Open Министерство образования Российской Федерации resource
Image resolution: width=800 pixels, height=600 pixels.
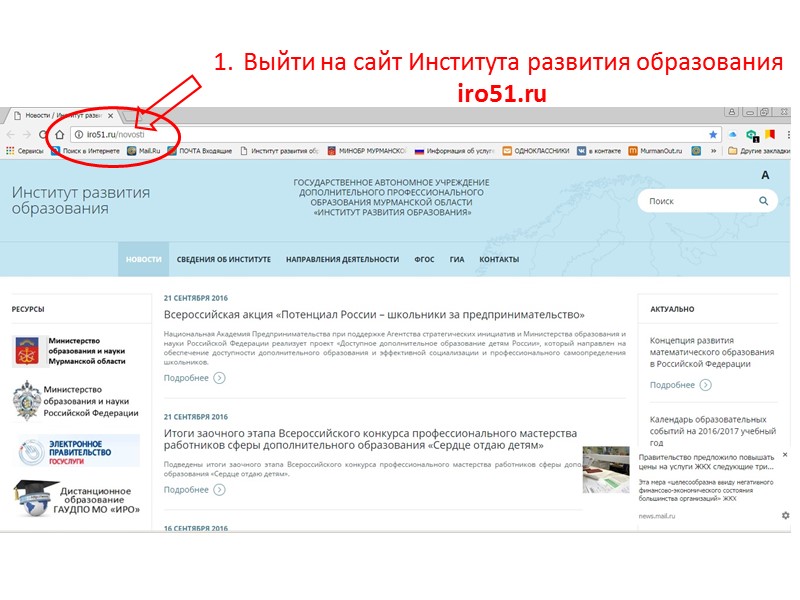pos(76,401)
